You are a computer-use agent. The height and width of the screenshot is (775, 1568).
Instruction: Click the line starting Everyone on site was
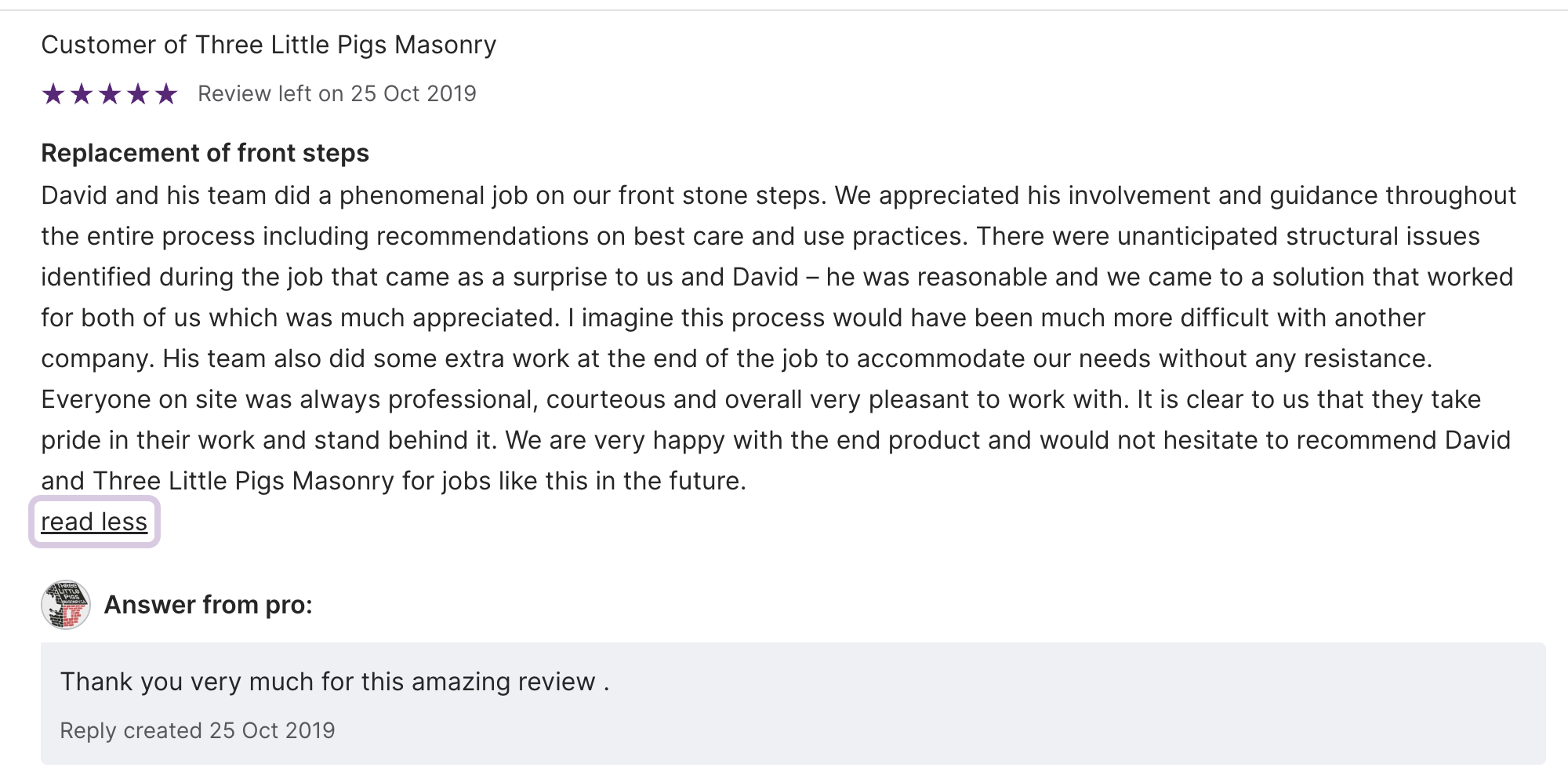click(760, 399)
